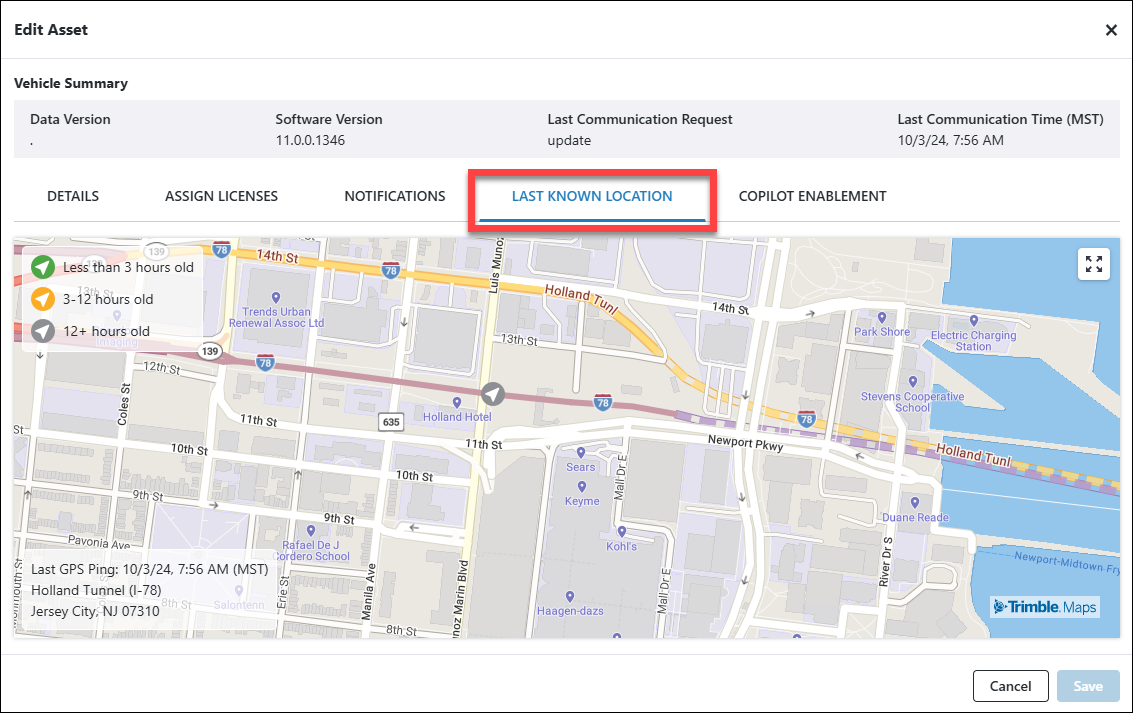This screenshot has height=713, width=1133.
Task: Click the Kohl's map pin
Action: 622,531
